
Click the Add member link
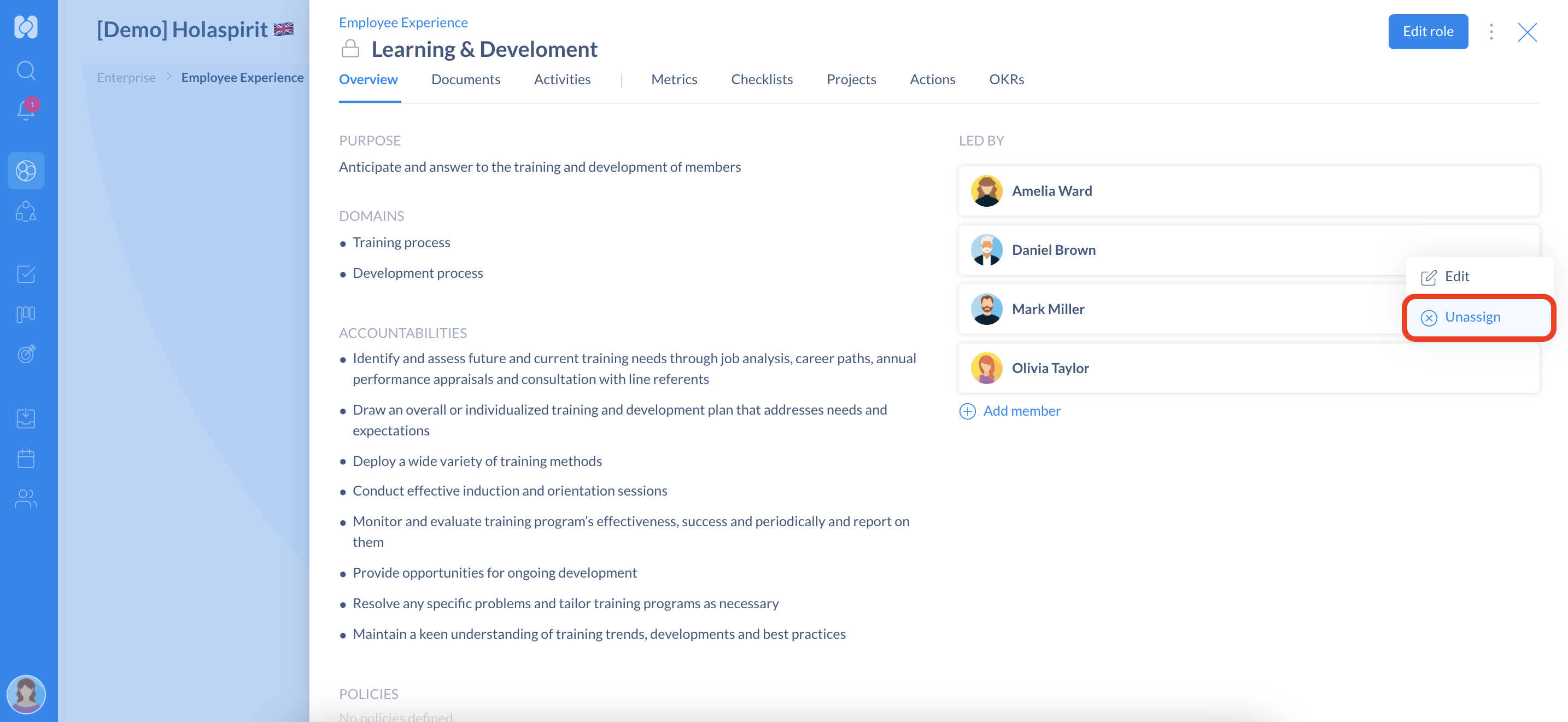click(1021, 411)
